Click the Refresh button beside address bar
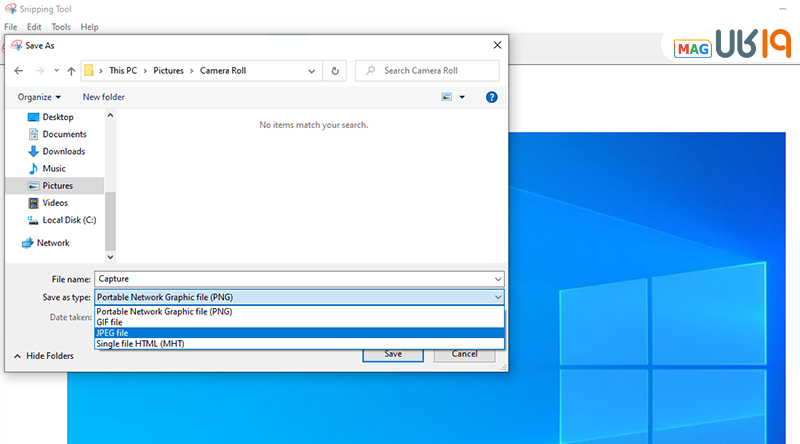The height and width of the screenshot is (444, 800). tap(335, 71)
